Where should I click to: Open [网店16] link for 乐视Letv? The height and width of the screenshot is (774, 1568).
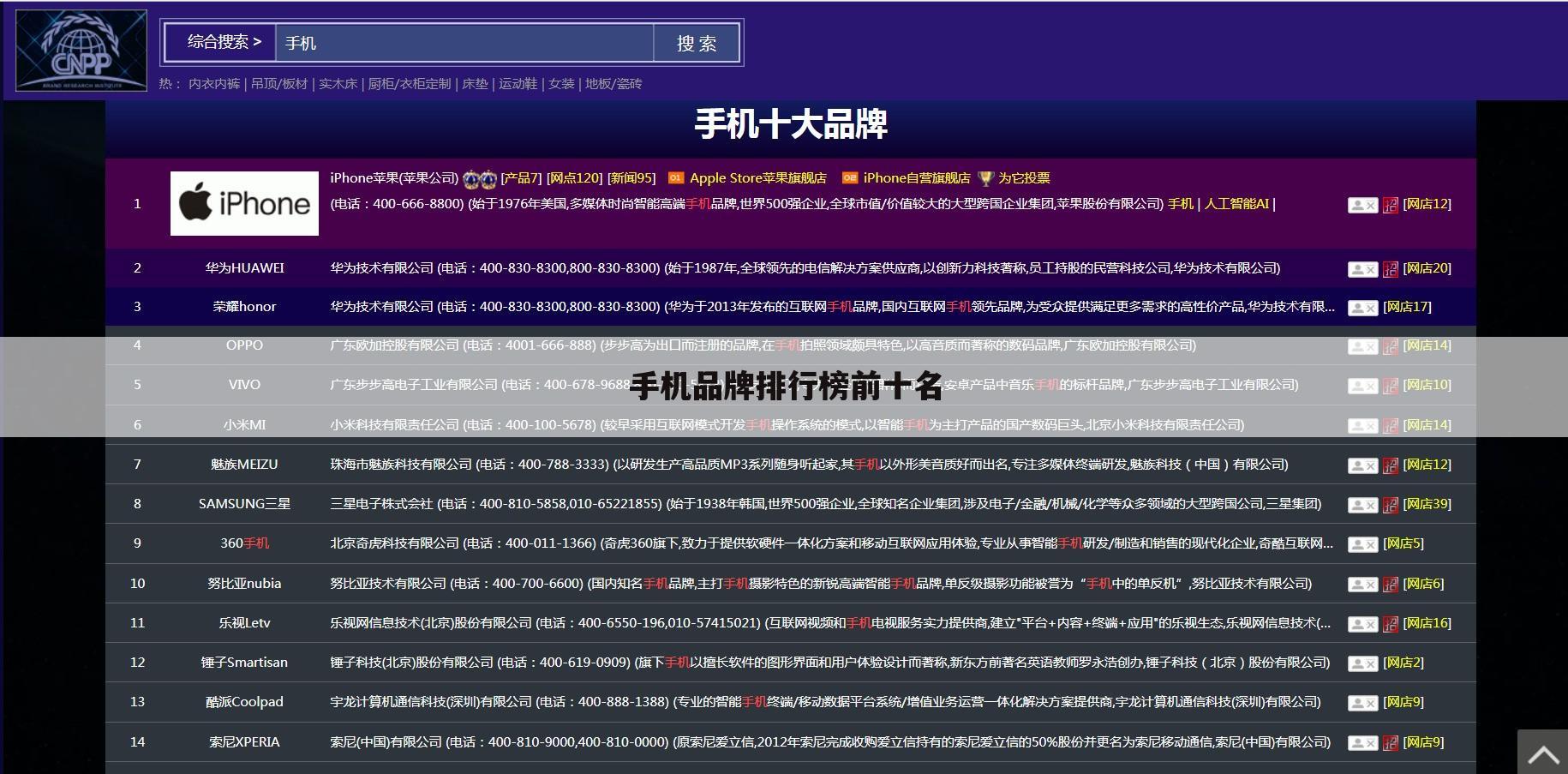(x=1427, y=623)
